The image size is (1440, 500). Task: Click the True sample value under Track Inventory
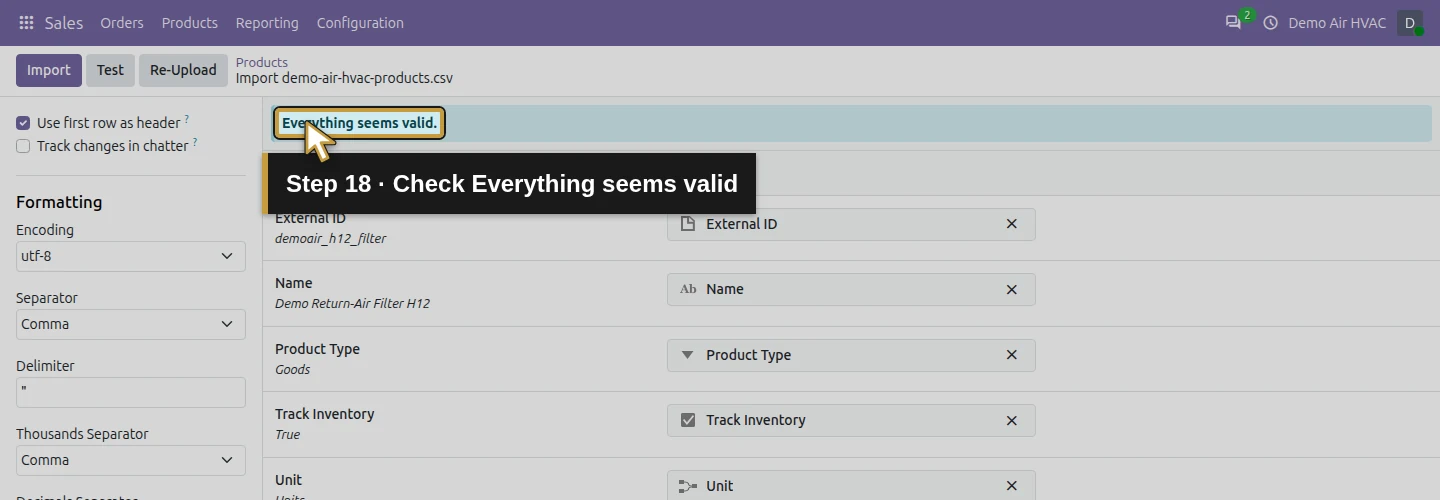[x=287, y=434]
